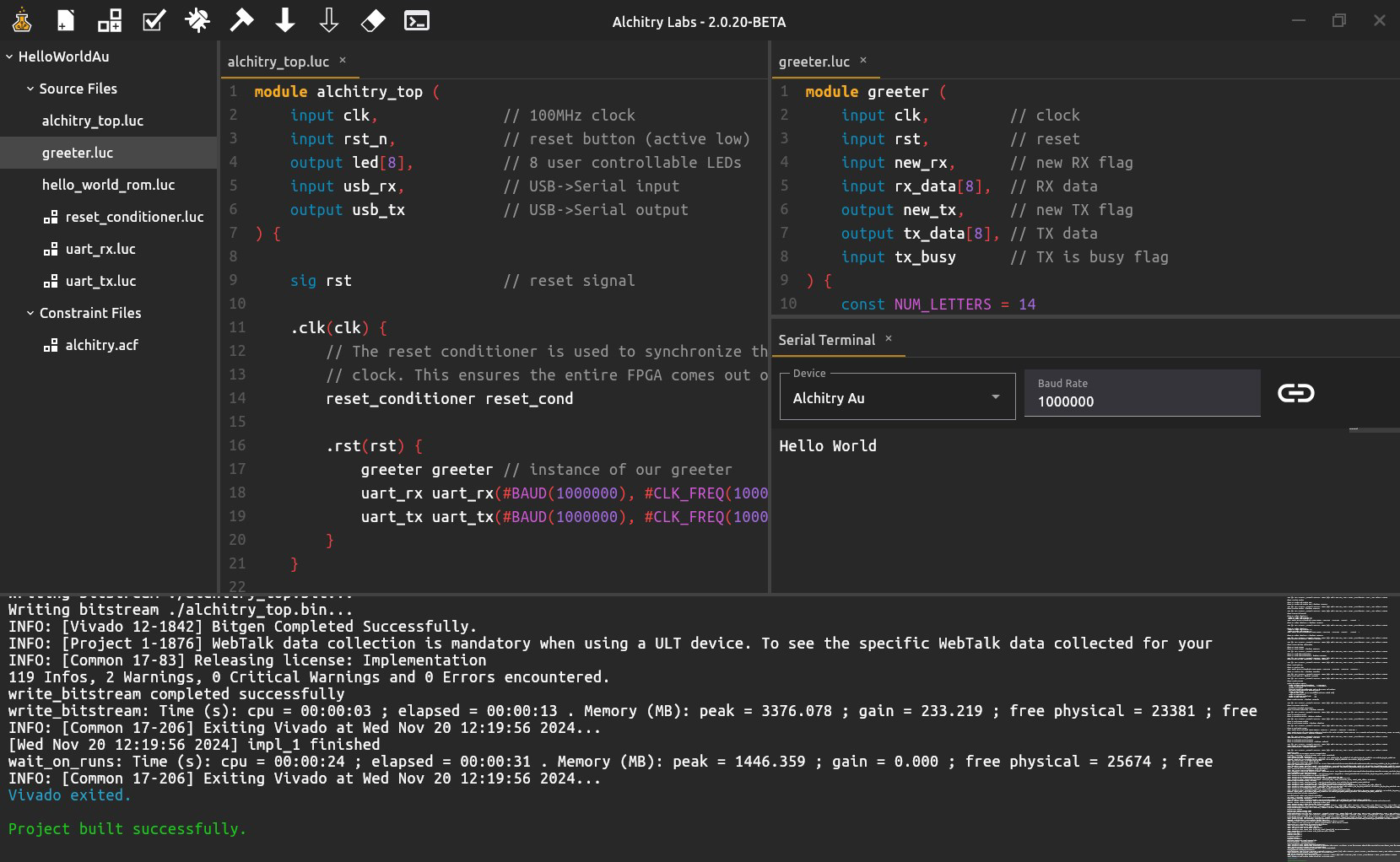The height and width of the screenshot is (862, 1400).
Task: Click 'input rx_data[8],' line in greeter.luc
Action: [x=916, y=186]
